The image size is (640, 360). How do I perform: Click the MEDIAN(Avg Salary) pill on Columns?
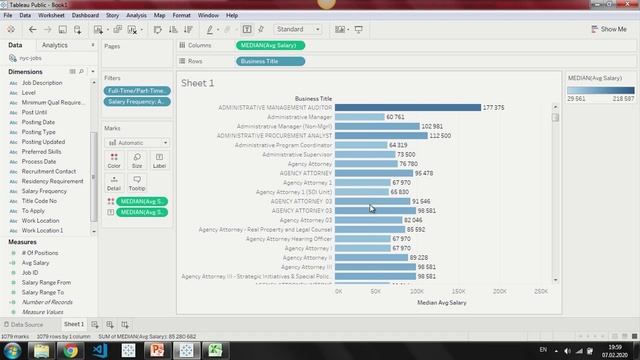270,45
